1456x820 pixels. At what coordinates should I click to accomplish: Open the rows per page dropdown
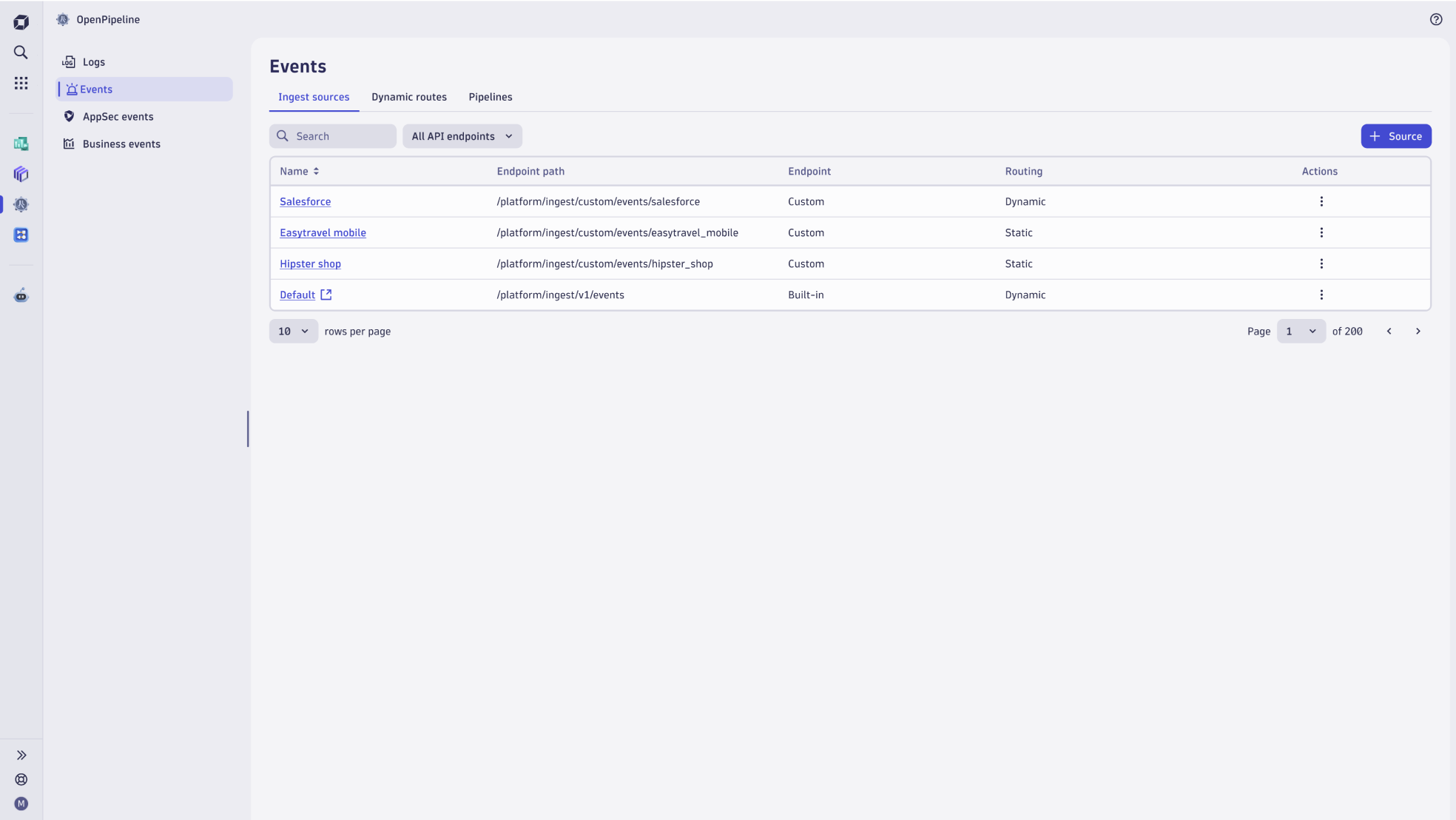tap(293, 332)
